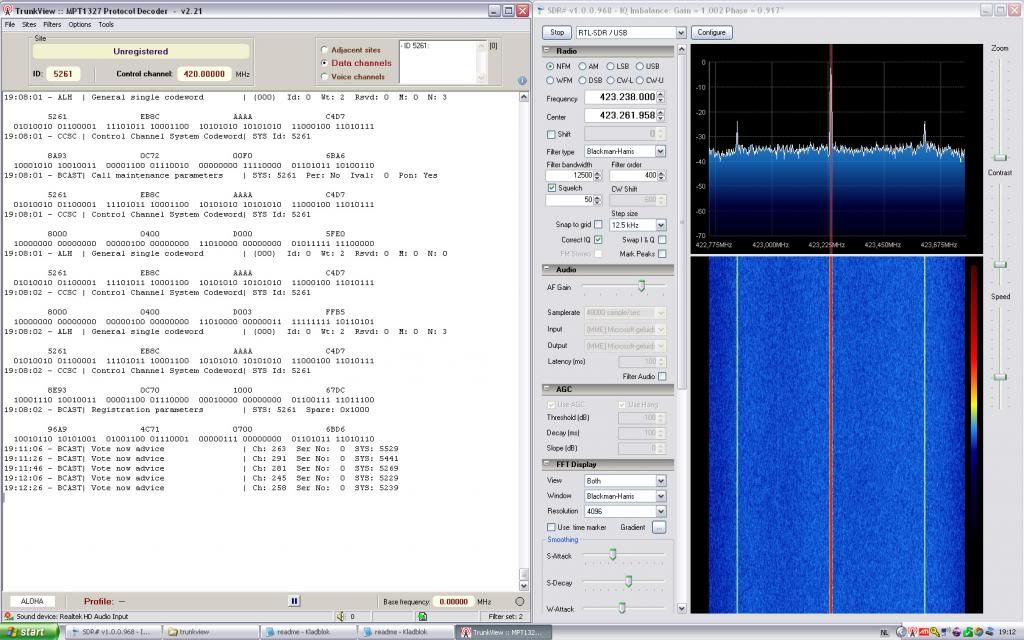The width and height of the screenshot is (1024, 640).
Task: Toggle the Squelch checkbox
Action: [552, 187]
